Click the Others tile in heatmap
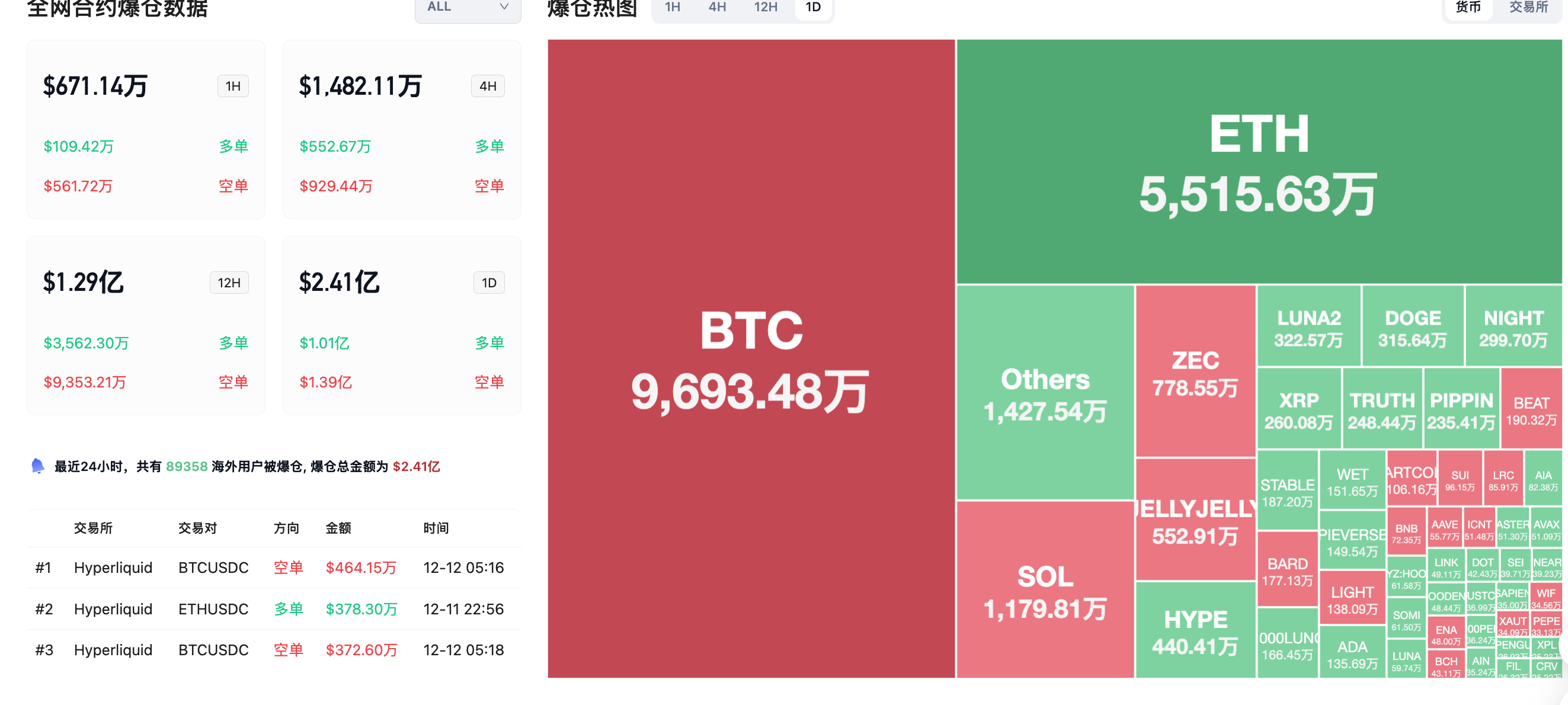1568x705 pixels. point(1045,392)
